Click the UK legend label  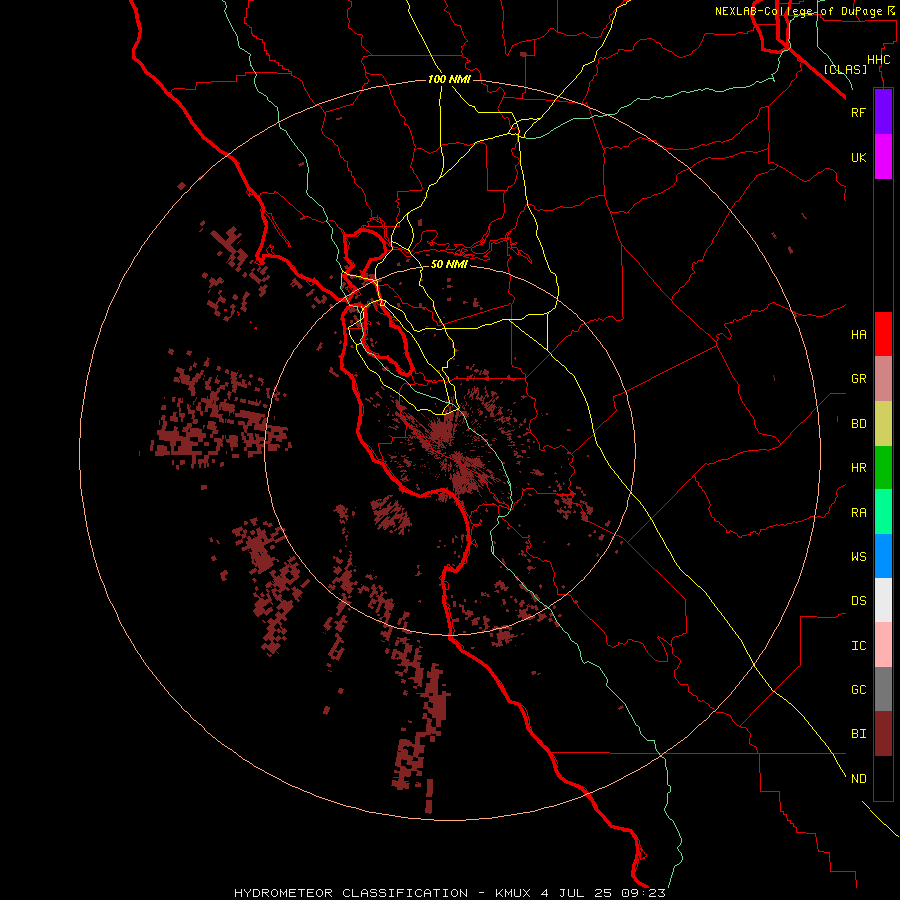[x=858, y=157]
